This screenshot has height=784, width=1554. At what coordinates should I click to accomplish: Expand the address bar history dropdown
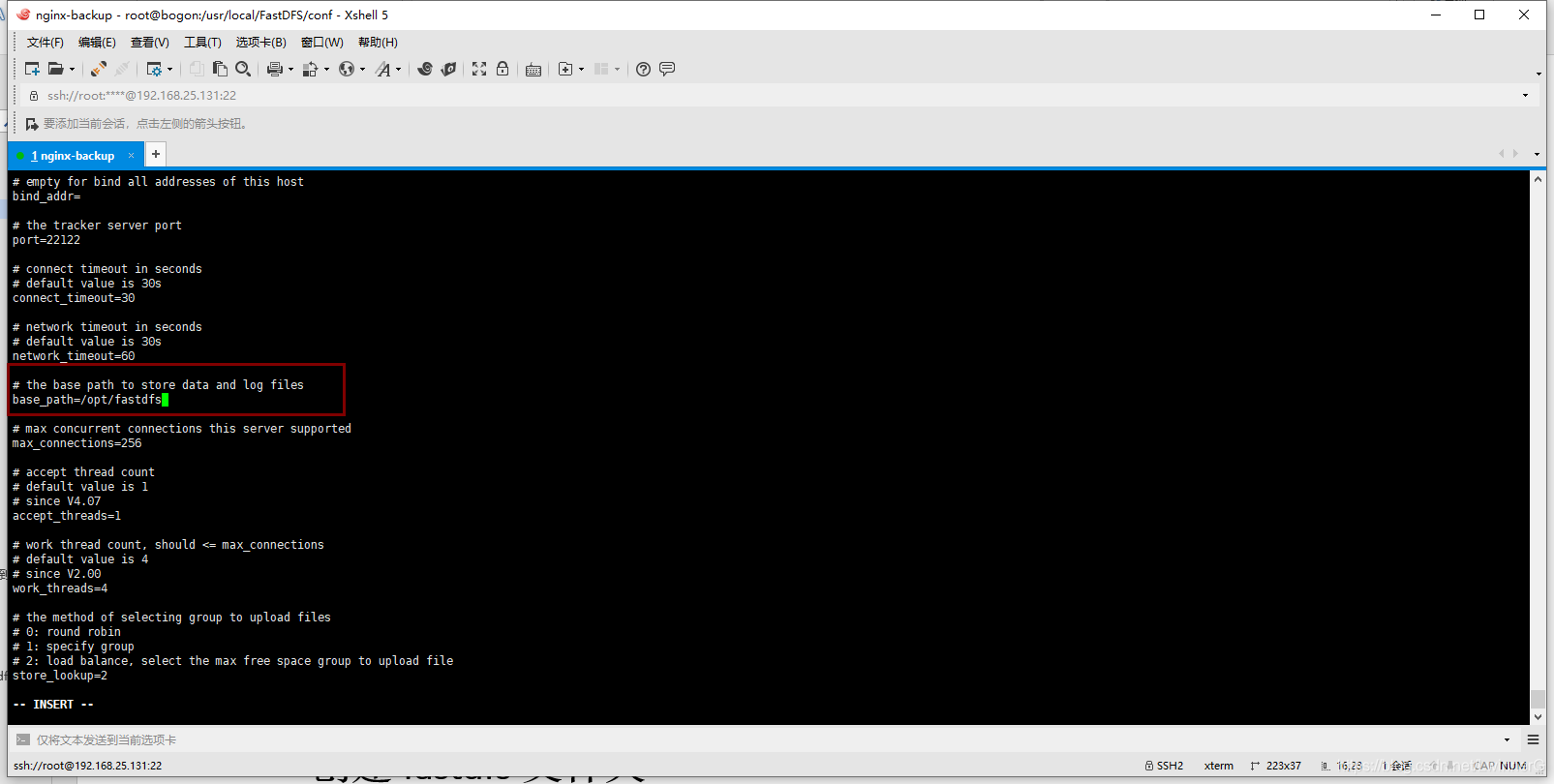(x=1525, y=96)
